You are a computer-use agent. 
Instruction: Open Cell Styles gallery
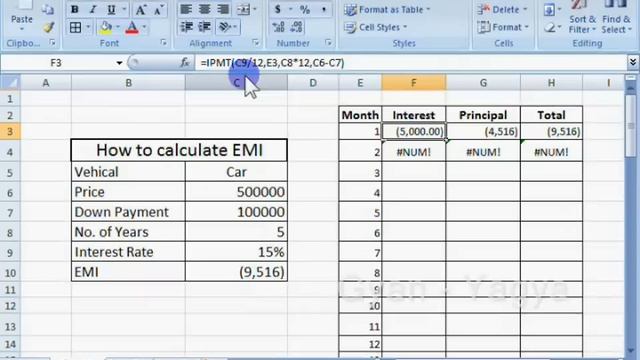pyautogui.click(x=376, y=27)
